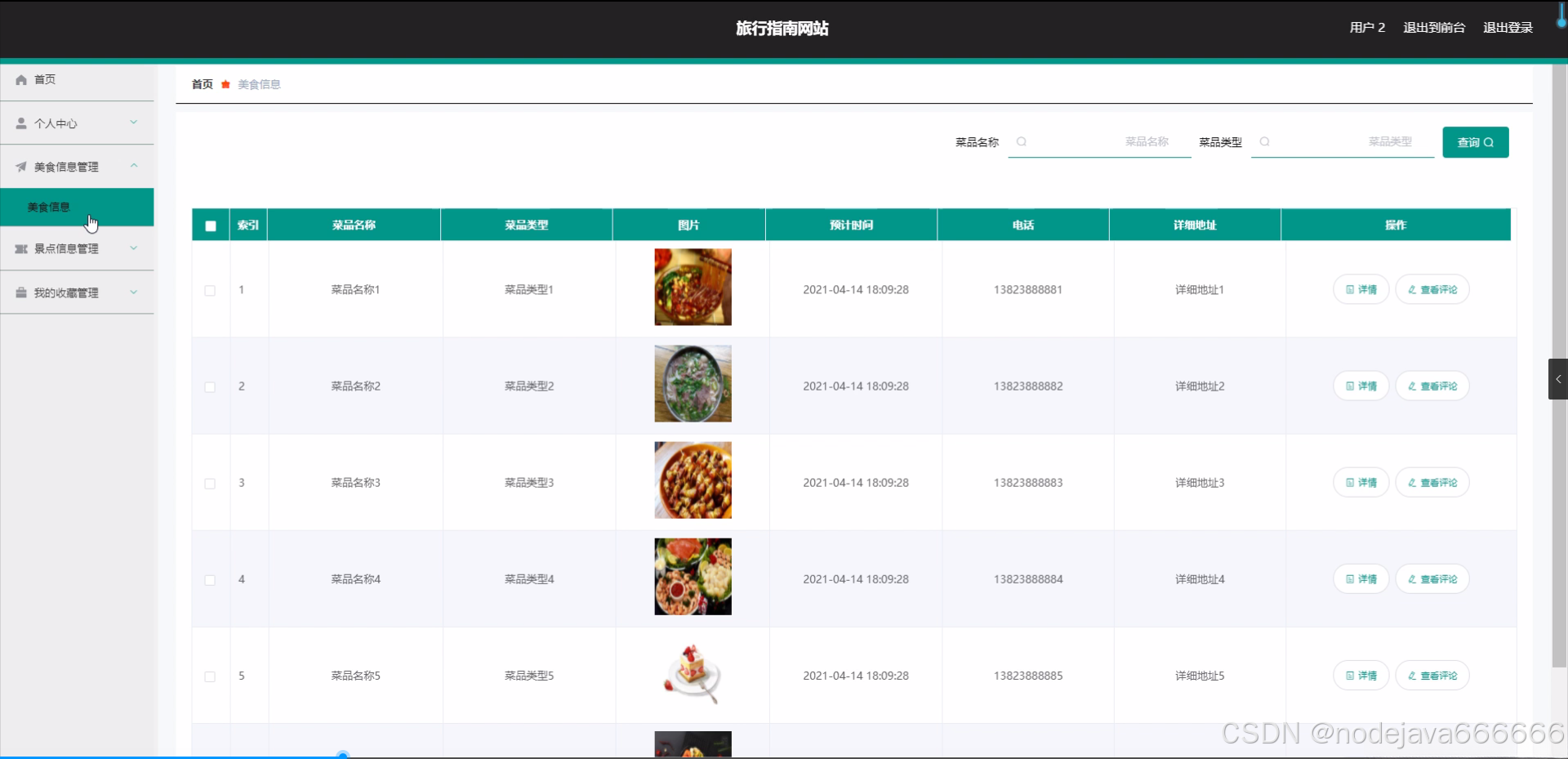1568x759 pixels.
Task: Open 查看评论 for 菜品名称3
Action: 1432,482
